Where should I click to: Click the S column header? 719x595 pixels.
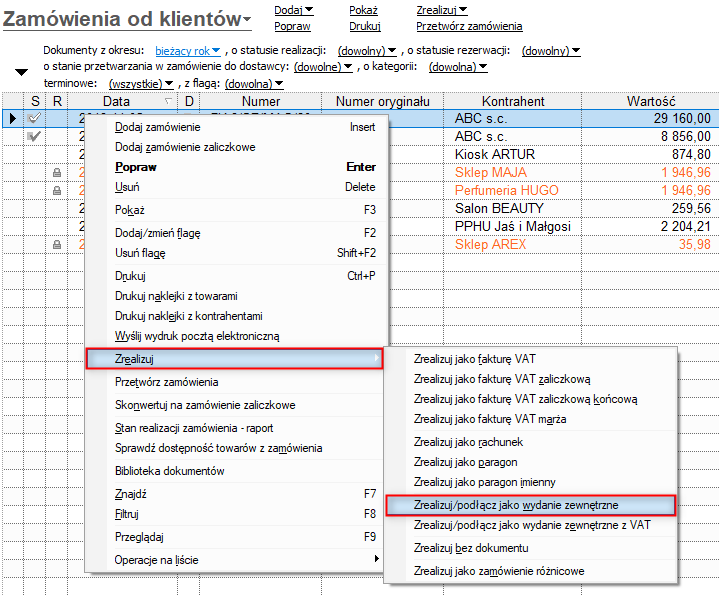pyautogui.click(x=35, y=101)
